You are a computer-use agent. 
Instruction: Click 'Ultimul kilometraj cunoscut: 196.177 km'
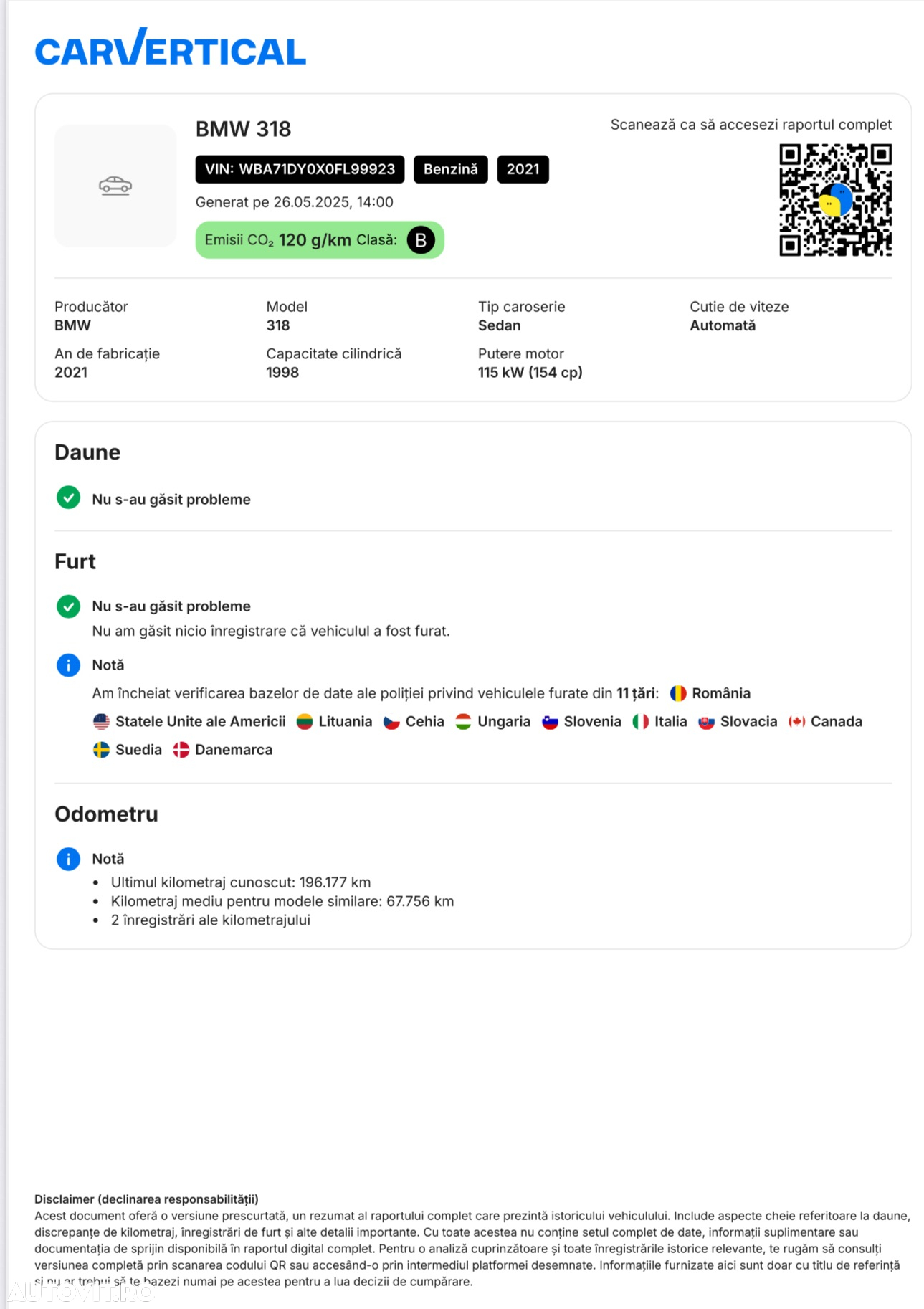click(x=241, y=882)
